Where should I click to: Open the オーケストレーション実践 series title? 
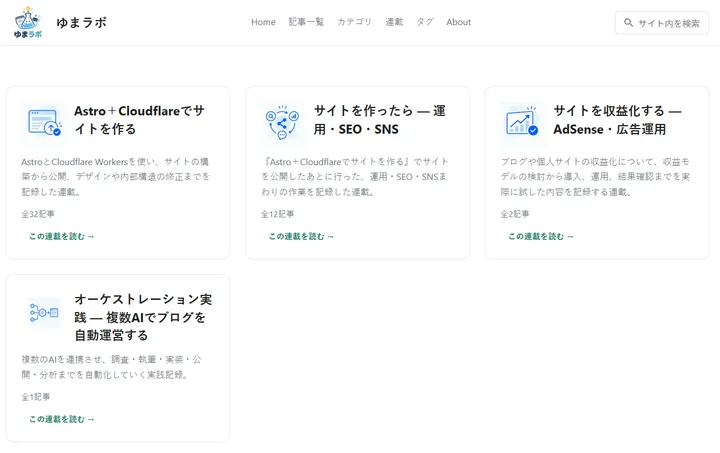(143, 317)
